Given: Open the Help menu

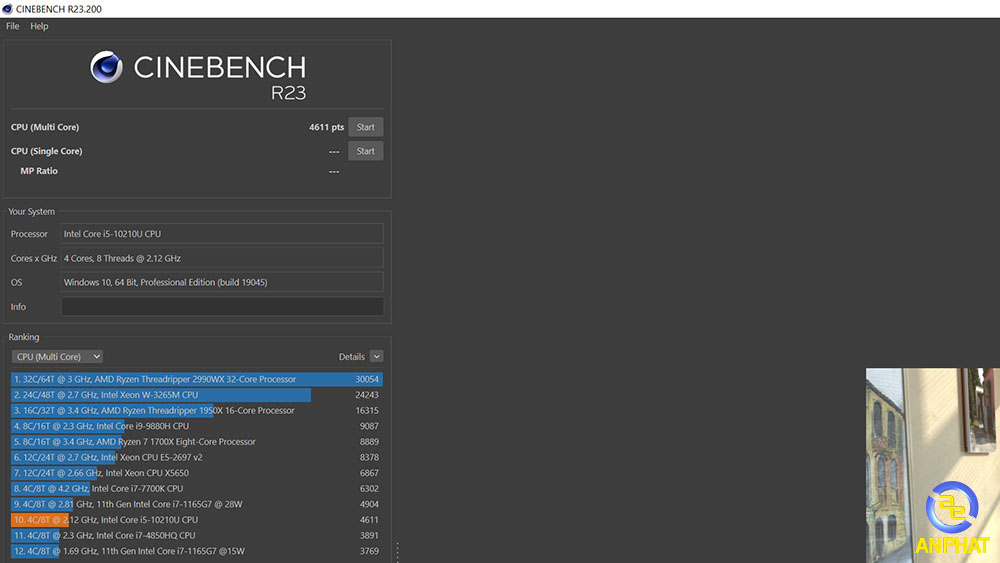Looking at the screenshot, I should [x=39, y=26].
